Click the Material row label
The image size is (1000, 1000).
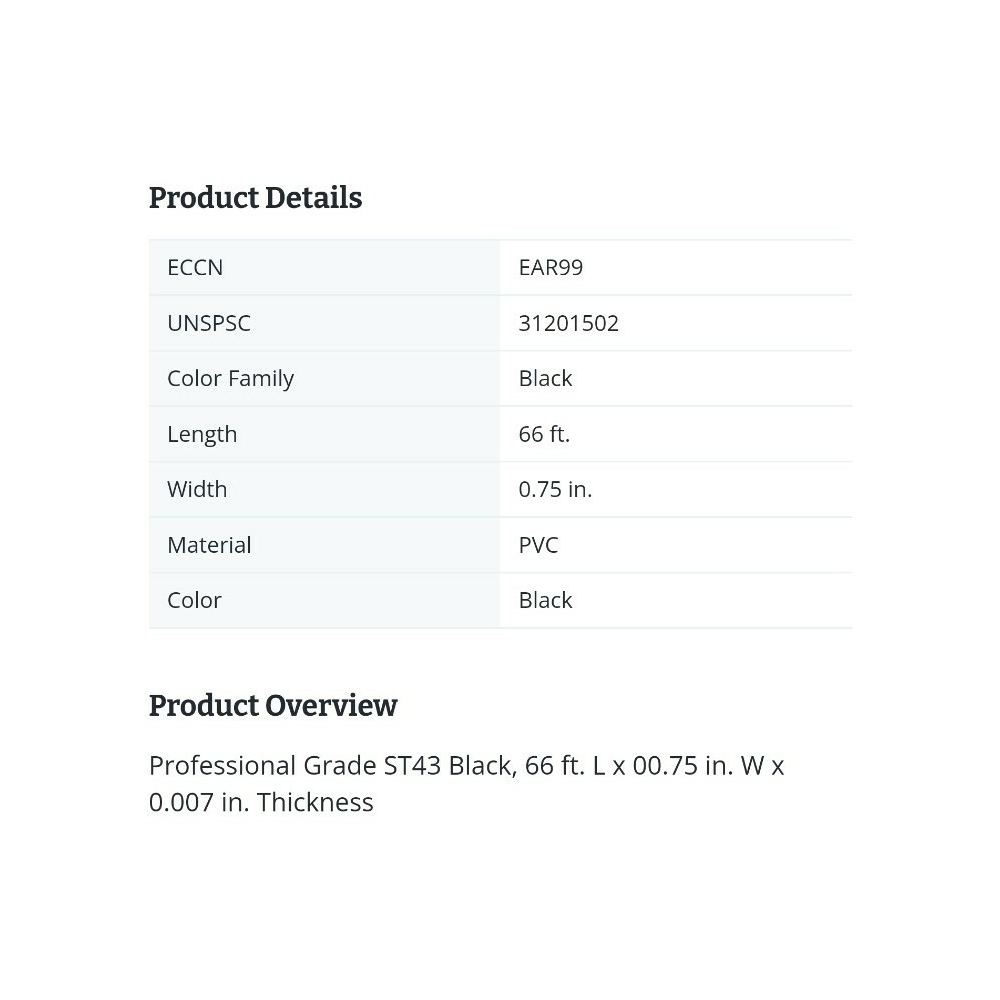(x=209, y=545)
